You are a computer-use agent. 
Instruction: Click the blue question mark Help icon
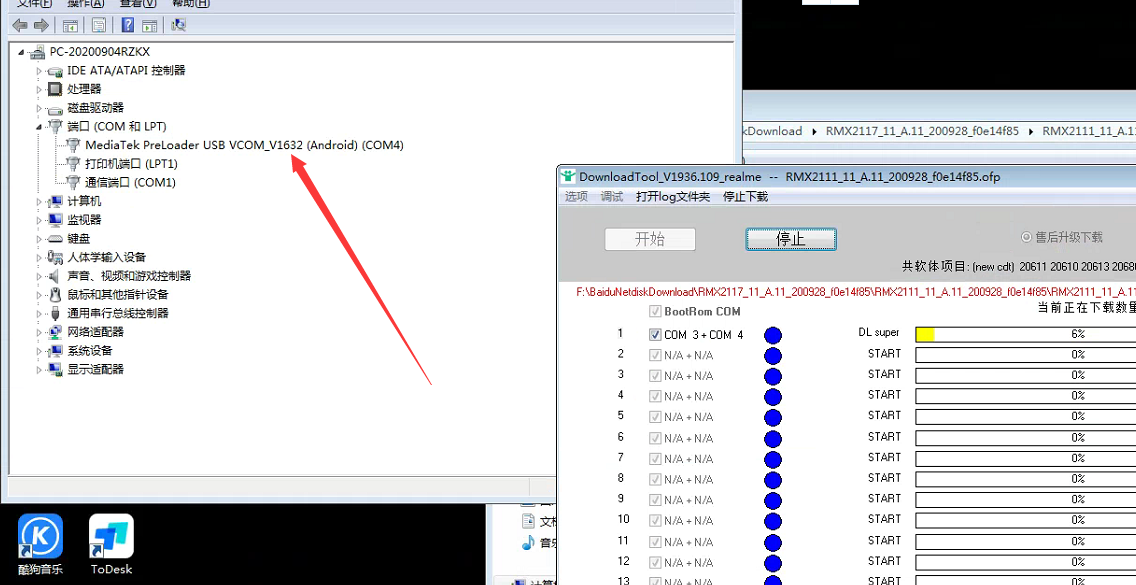(x=128, y=26)
